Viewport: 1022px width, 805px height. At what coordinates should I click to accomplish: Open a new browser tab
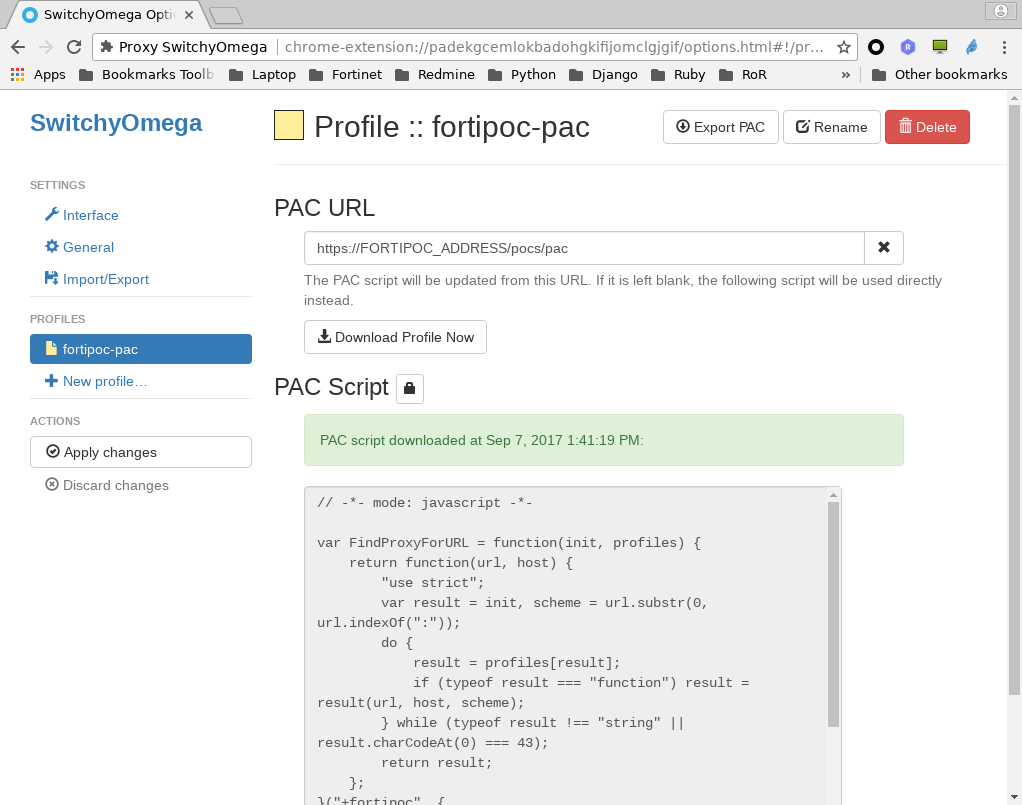click(227, 16)
